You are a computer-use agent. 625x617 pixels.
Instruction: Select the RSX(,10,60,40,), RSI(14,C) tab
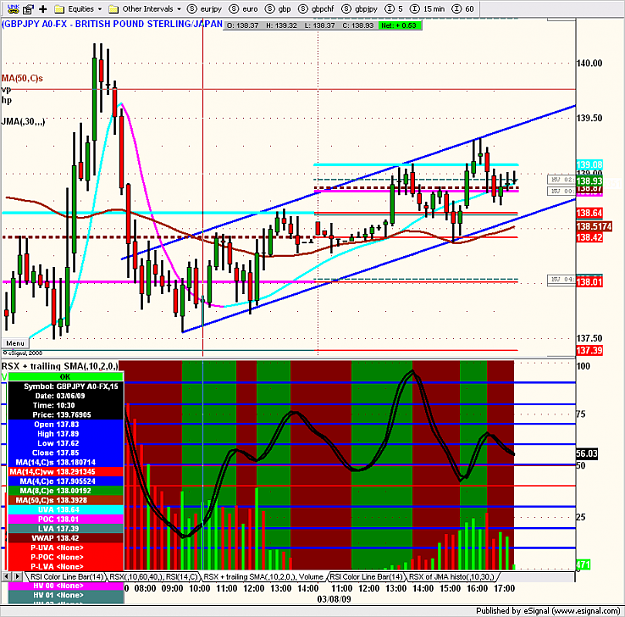click(x=153, y=577)
